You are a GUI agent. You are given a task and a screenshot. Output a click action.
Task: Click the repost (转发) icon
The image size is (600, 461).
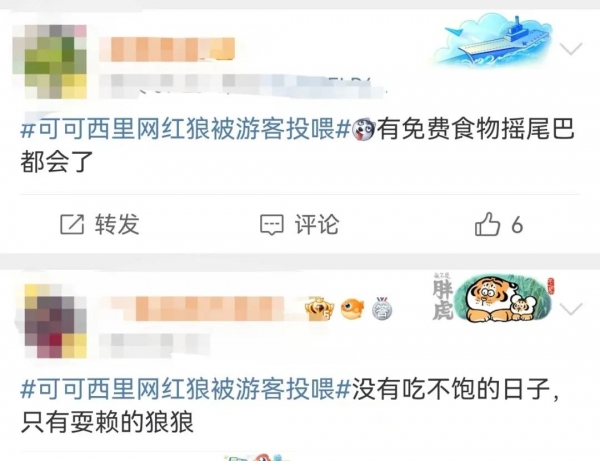(72, 224)
